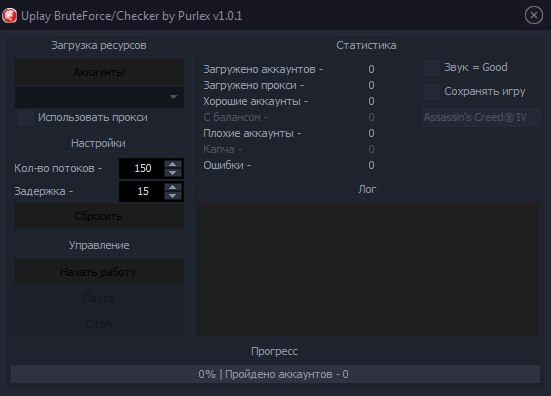Click the Сбросить reset button
Image resolution: width=551 pixels, height=396 pixels.
click(99, 216)
